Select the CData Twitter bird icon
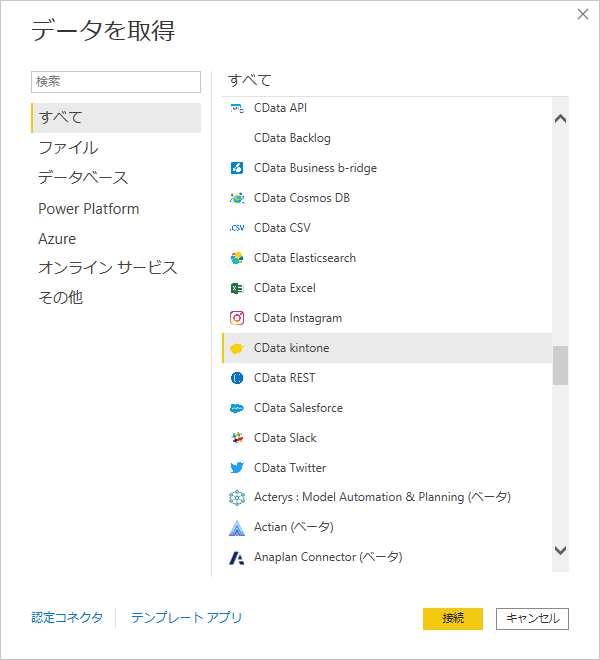The height and width of the screenshot is (660, 600). click(x=237, y=468)
